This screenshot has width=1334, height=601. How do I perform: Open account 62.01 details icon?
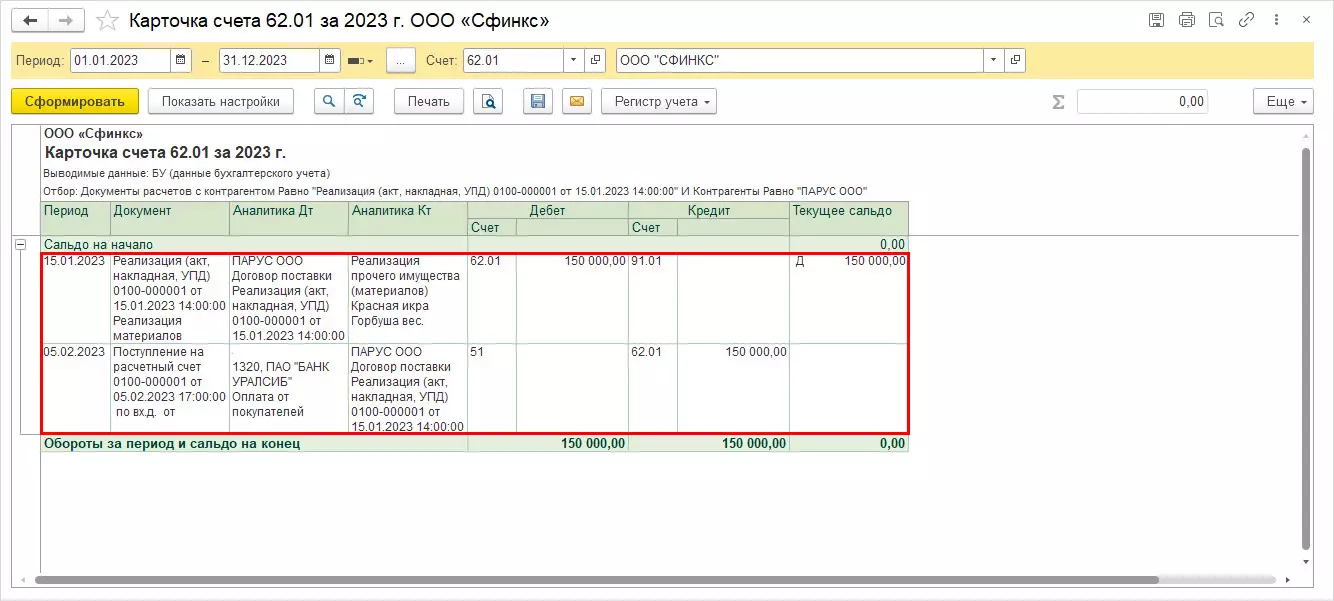click(595, 60)
